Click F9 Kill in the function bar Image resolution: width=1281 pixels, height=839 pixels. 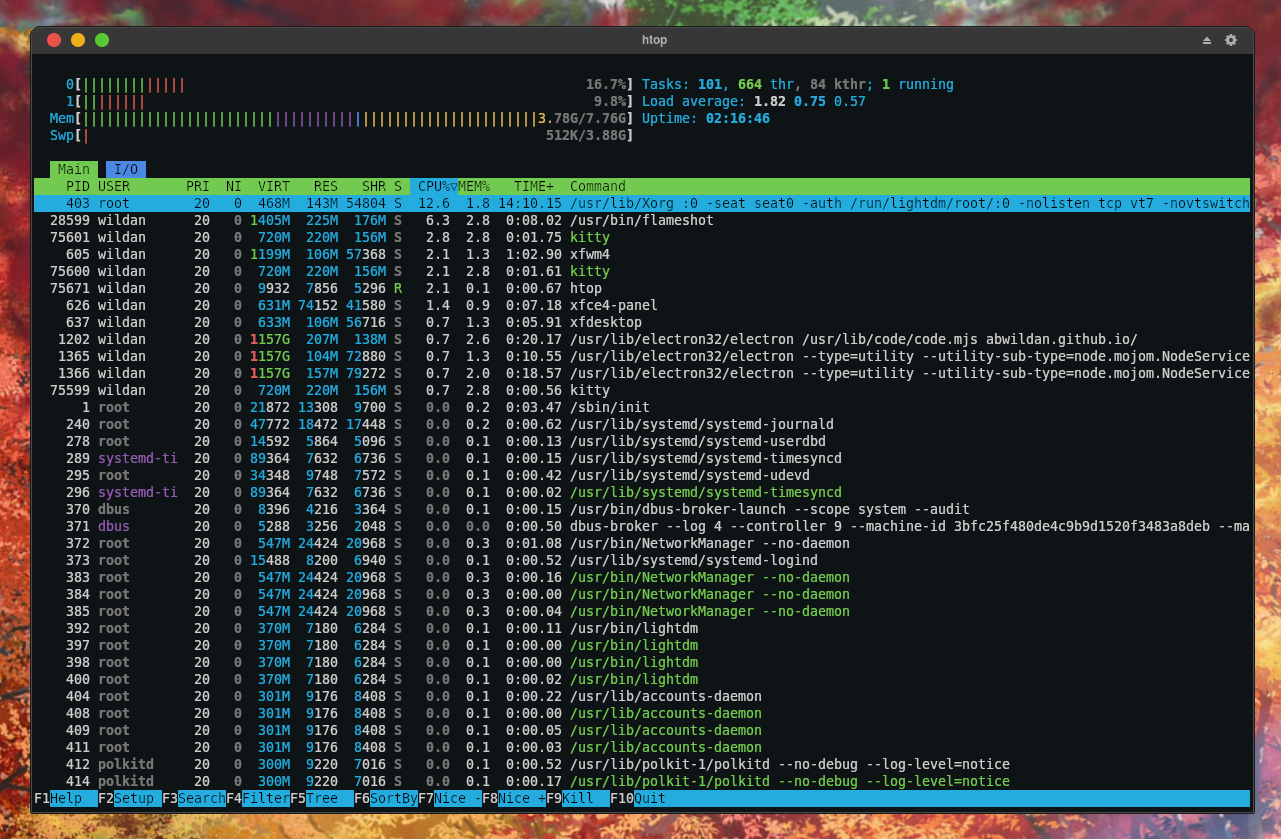(x=578, y=798)
